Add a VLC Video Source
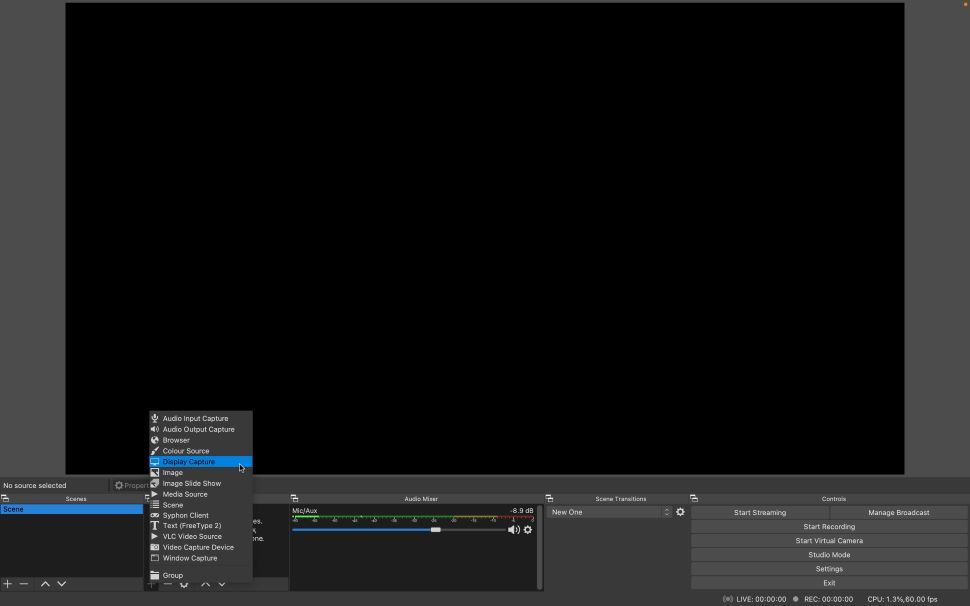 click(200, 537)
